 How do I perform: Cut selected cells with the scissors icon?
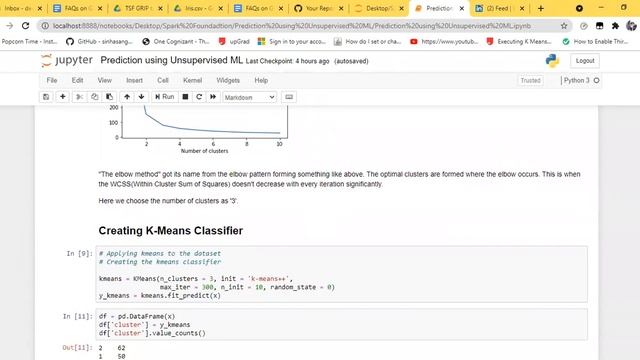click(x=80, y=97)
